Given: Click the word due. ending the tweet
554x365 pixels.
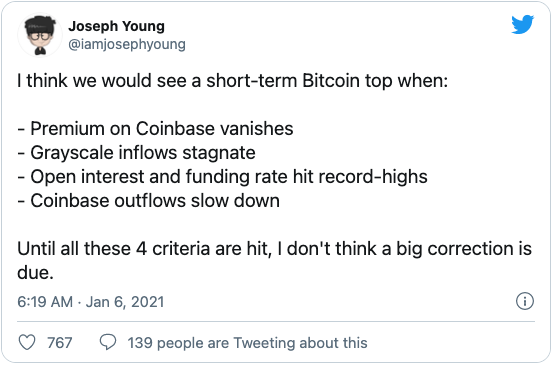Looking at the screenshot, I should (x=35, y=272).
